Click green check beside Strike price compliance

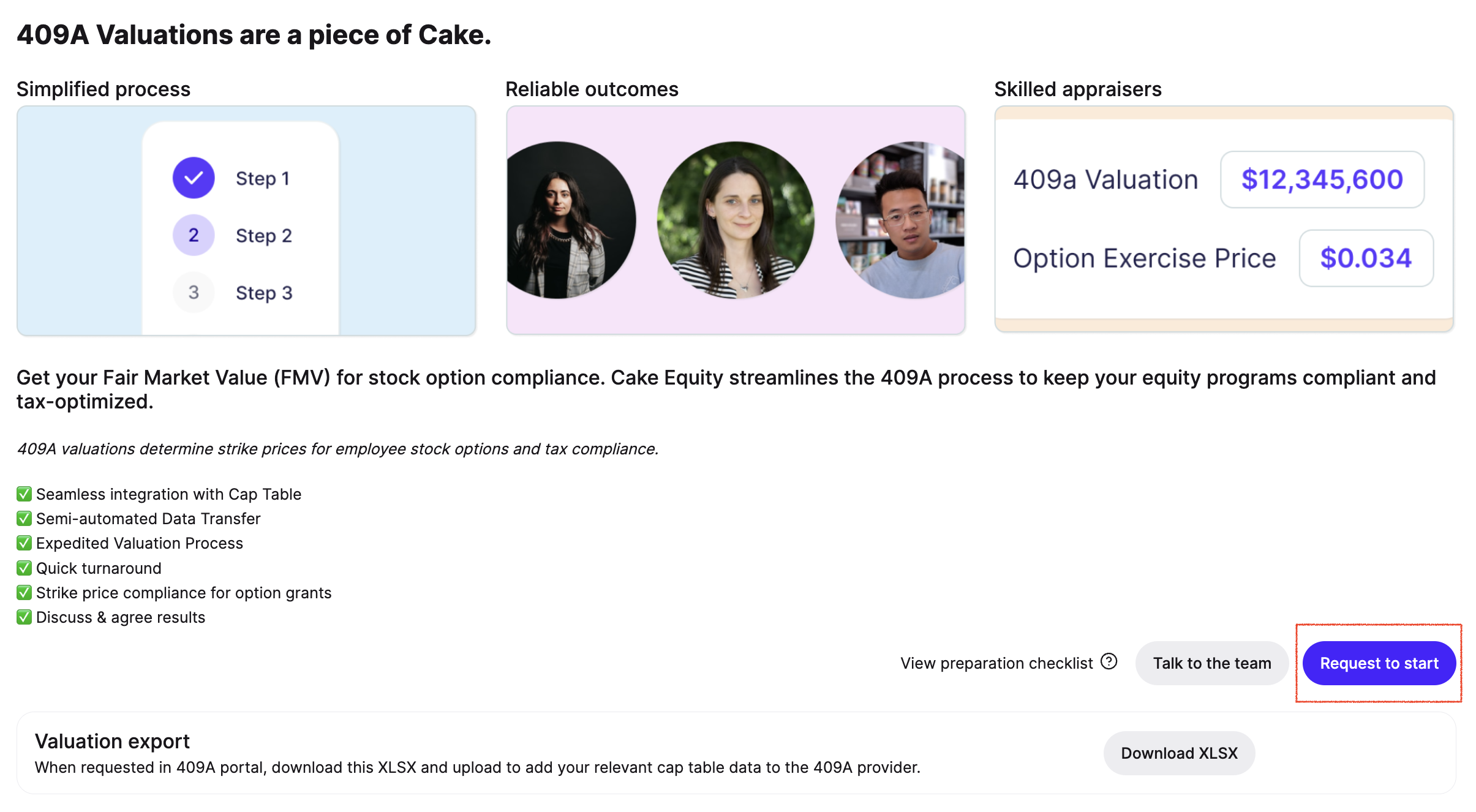point(24,592)
